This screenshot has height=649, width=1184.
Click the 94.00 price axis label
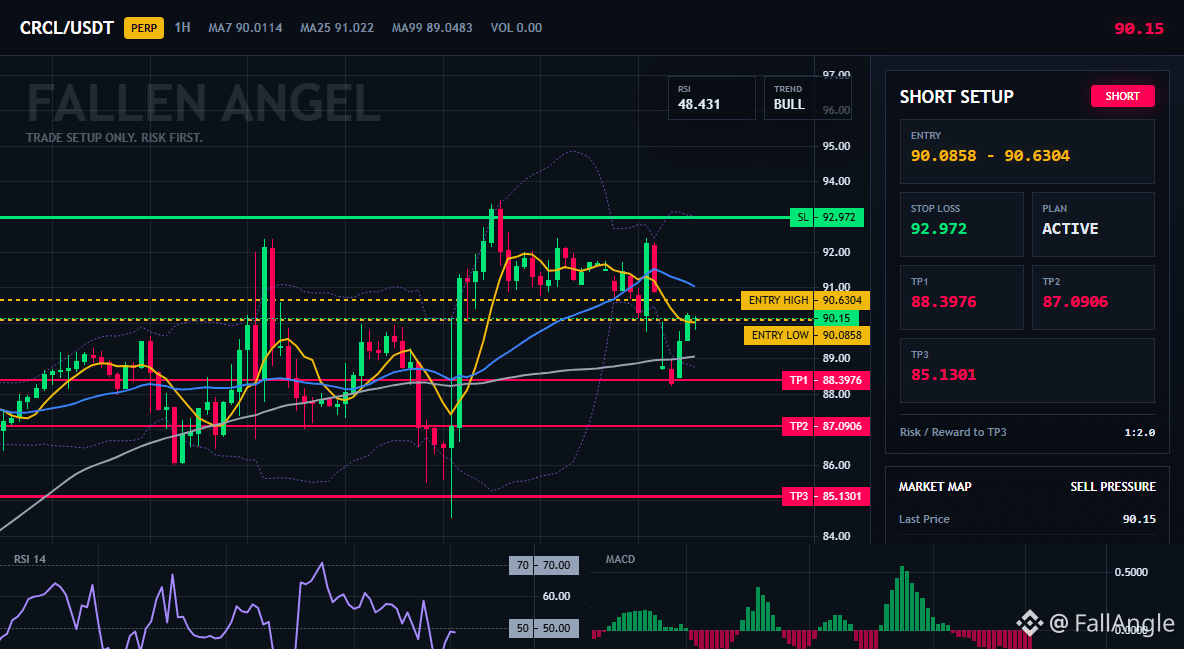[836, 181]
